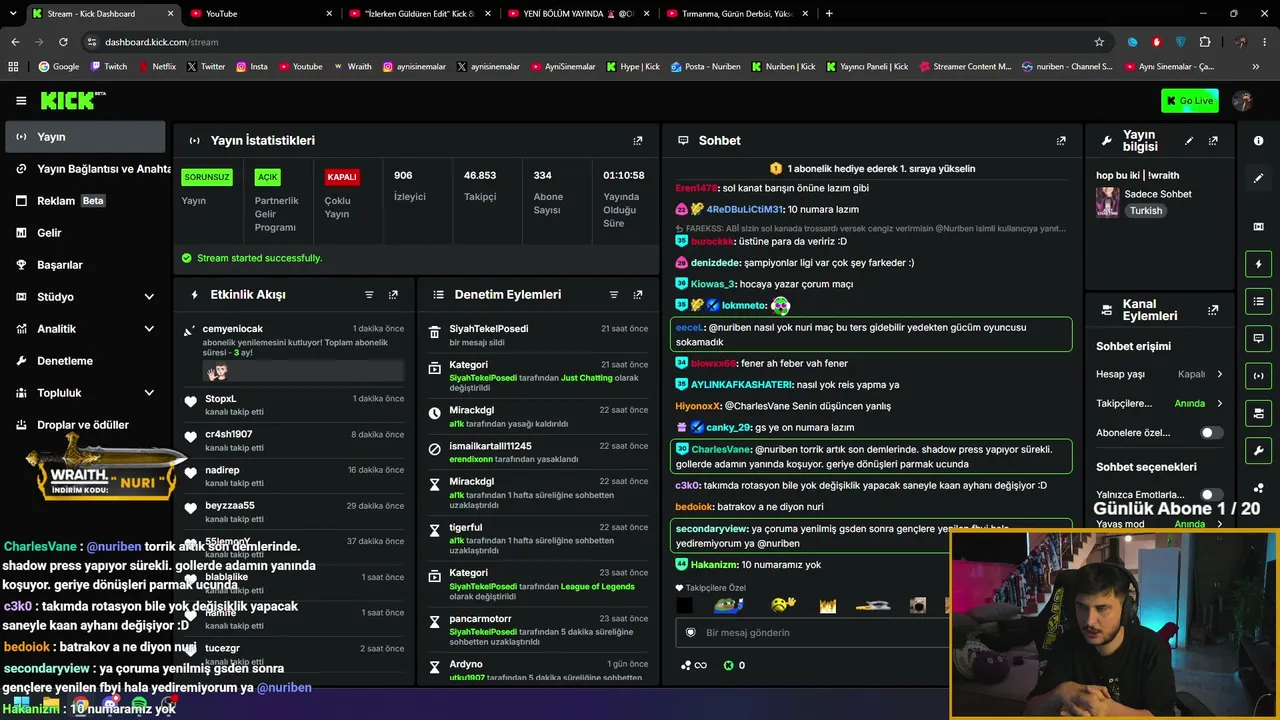1280x720 pixels.
Task: Pop out the Sohbet chat panel
Action: [1061, 141]
